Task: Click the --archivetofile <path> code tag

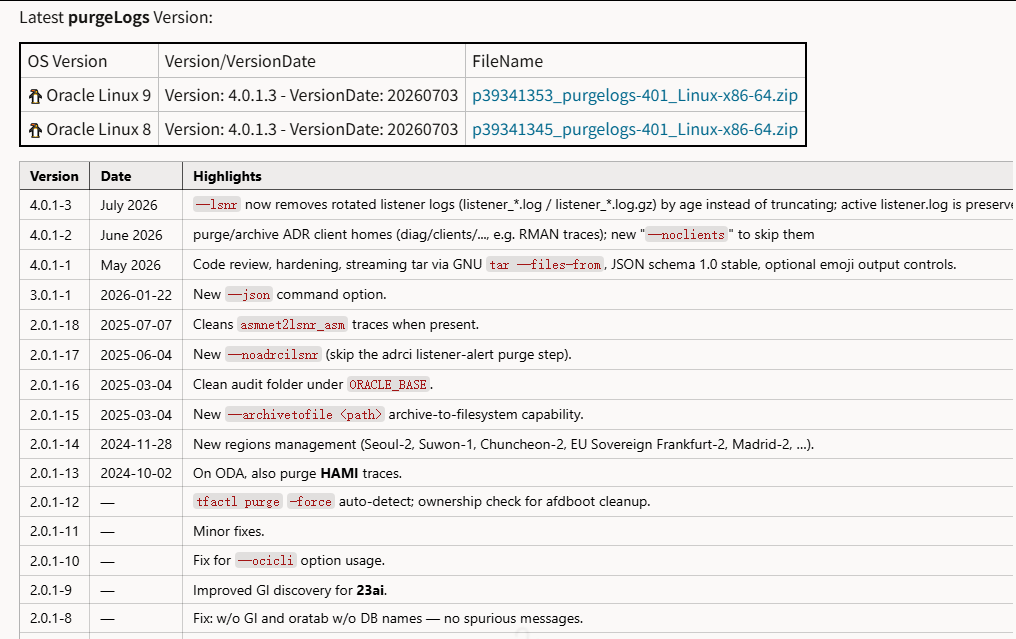Action: click(x=305, y=414)
